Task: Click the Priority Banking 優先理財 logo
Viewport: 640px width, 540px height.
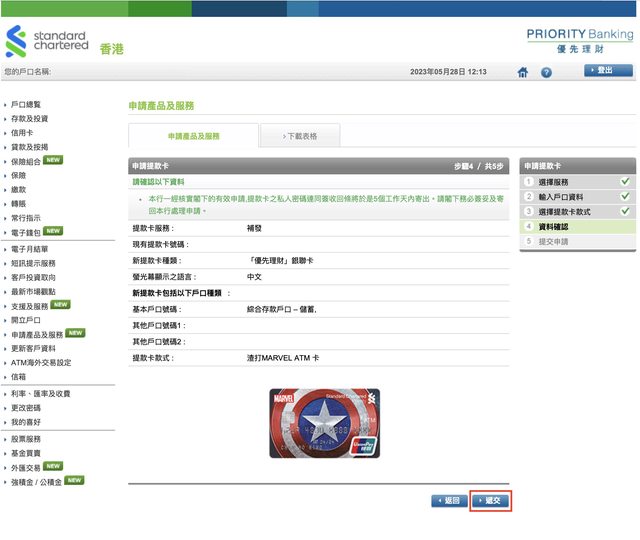Action: 579,40
